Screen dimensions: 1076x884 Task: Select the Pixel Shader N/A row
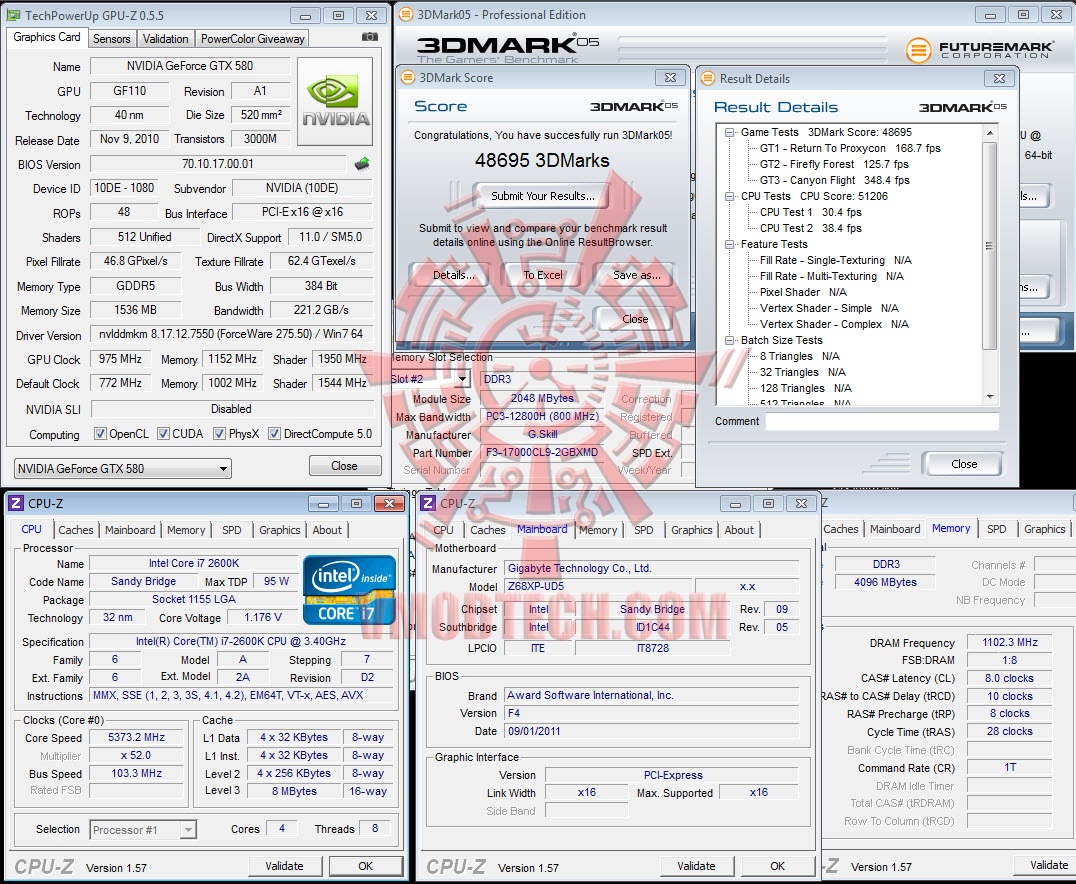pyautogui.click(x=803, y=292)
